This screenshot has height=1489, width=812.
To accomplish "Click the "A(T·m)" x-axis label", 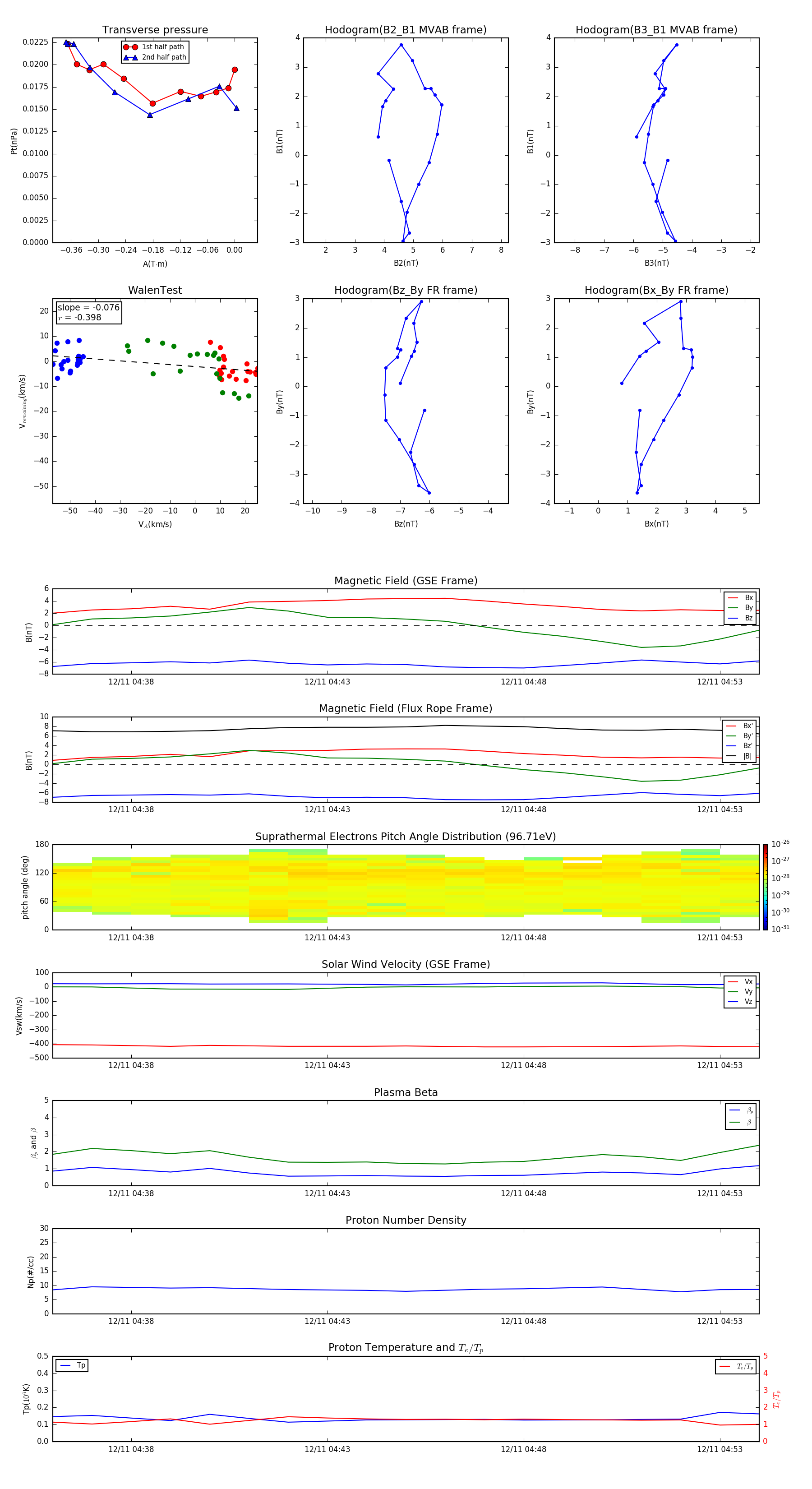I will coord(155,264).
